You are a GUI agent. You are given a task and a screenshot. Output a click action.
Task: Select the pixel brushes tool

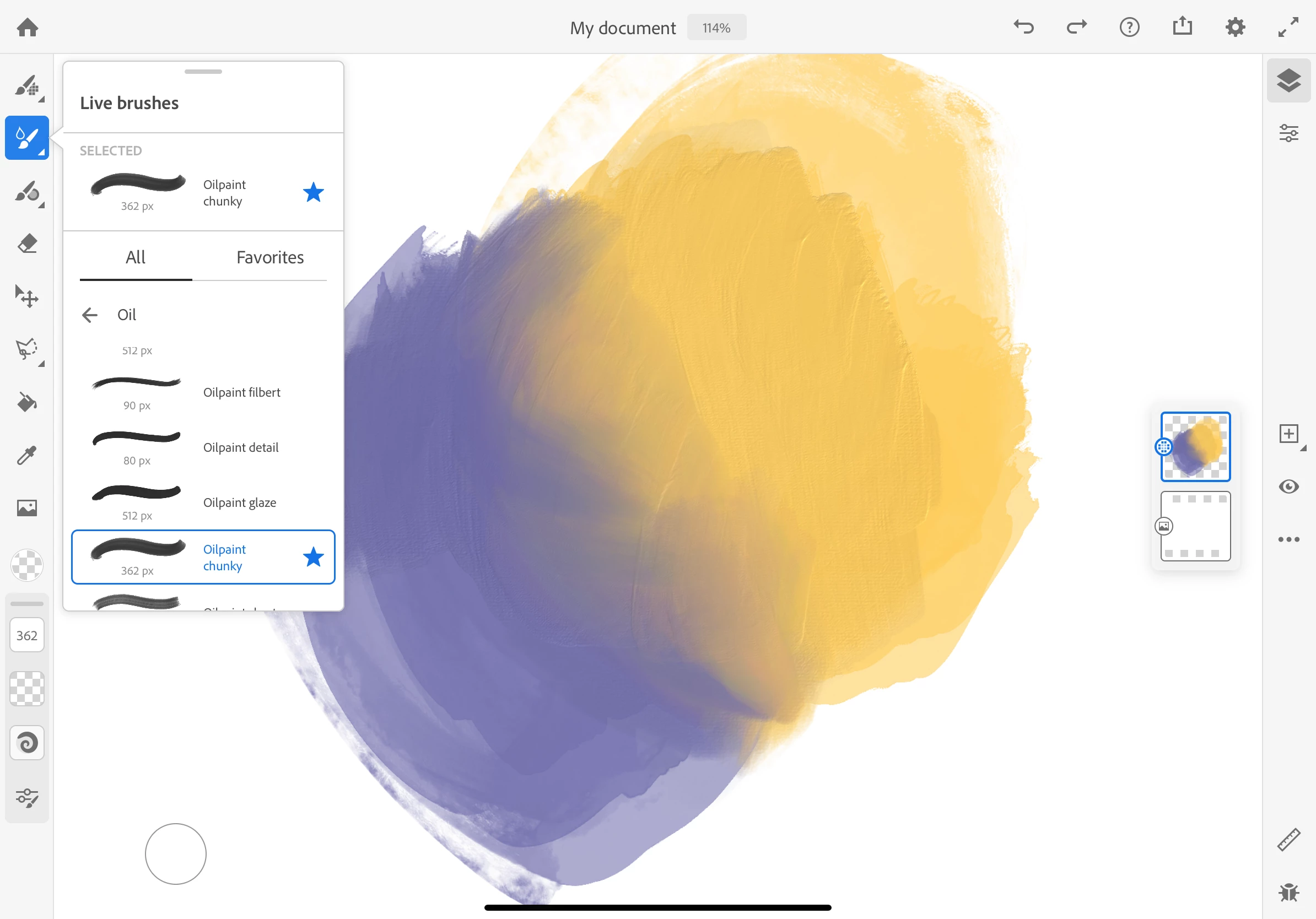click(27, 85)
